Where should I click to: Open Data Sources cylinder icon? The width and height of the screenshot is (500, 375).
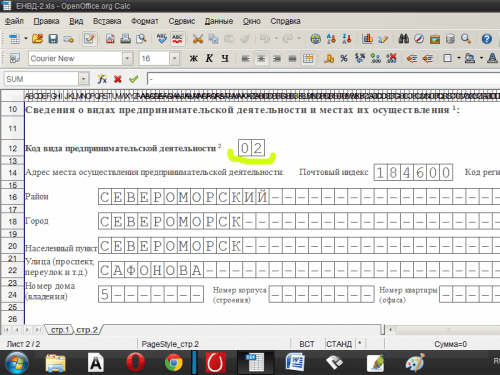pos(450,39)
